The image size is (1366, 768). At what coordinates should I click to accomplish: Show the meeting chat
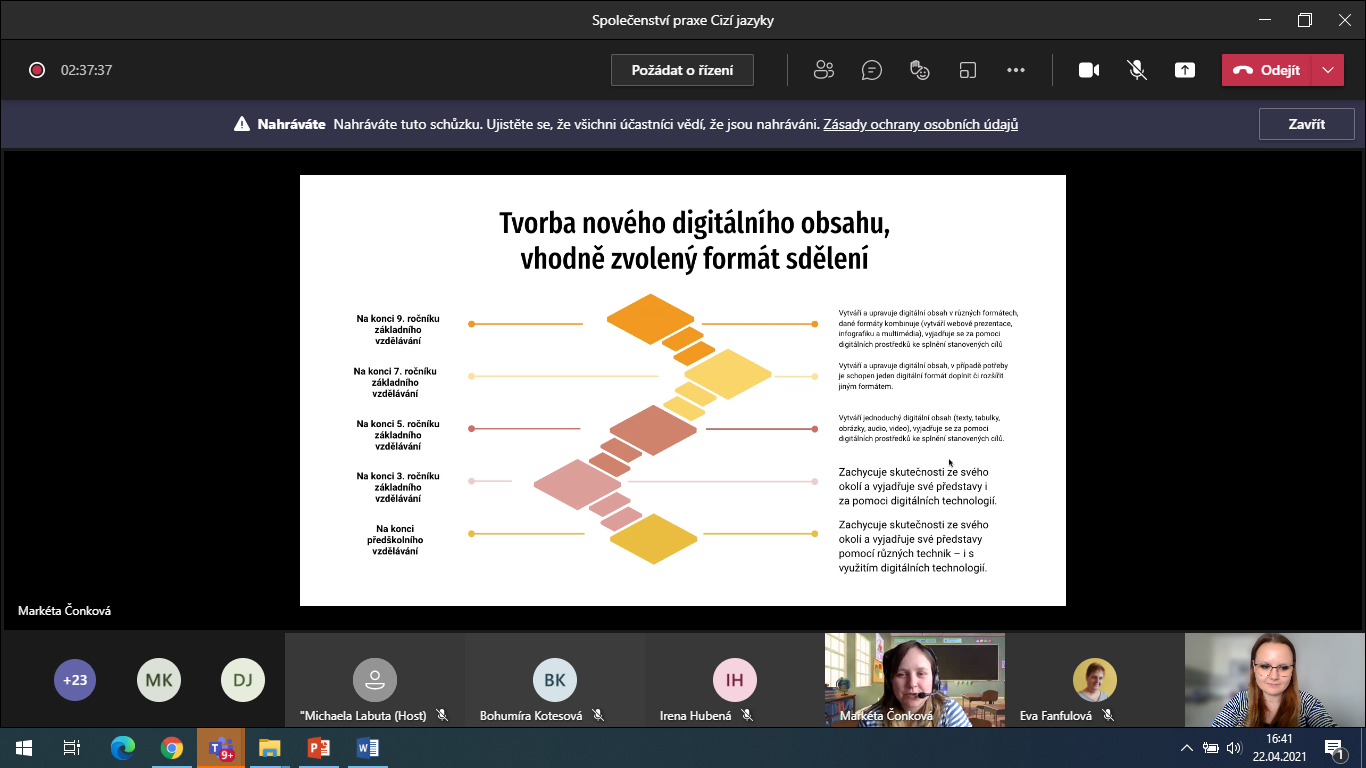[872, 70]
